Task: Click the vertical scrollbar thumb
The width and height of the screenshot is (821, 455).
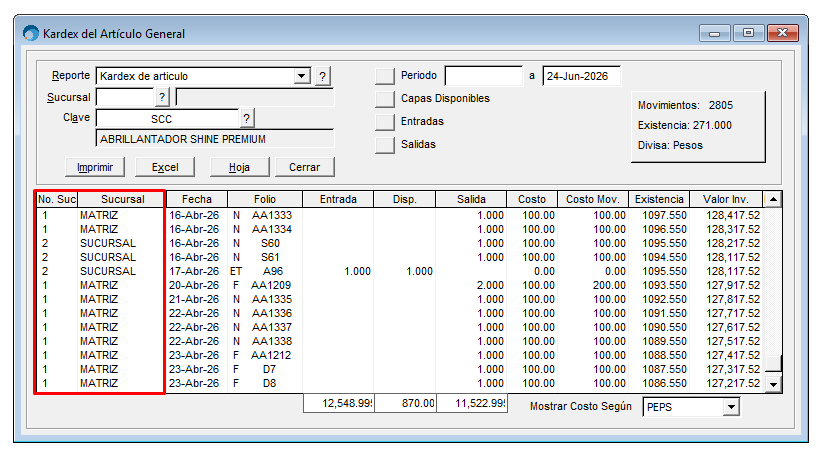Action: (x=773, y=363)
